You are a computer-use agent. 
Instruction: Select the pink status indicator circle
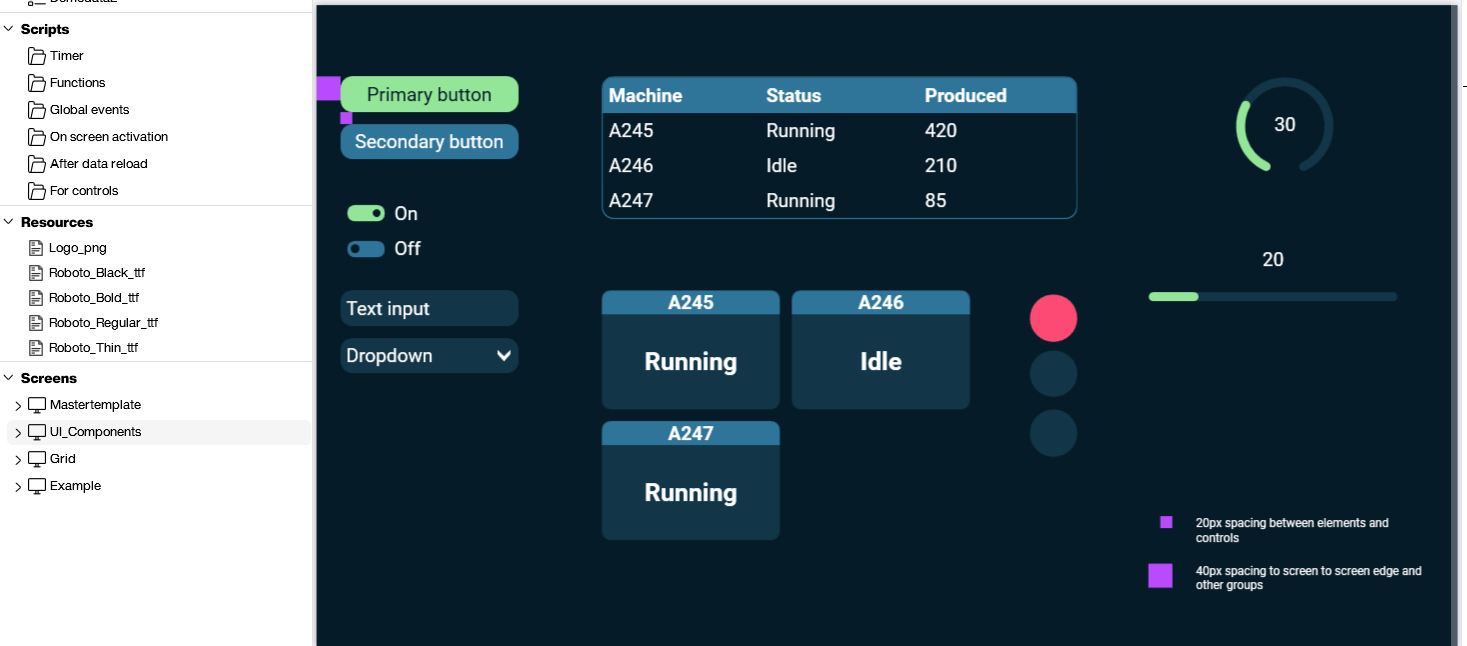coord(1053,317)
